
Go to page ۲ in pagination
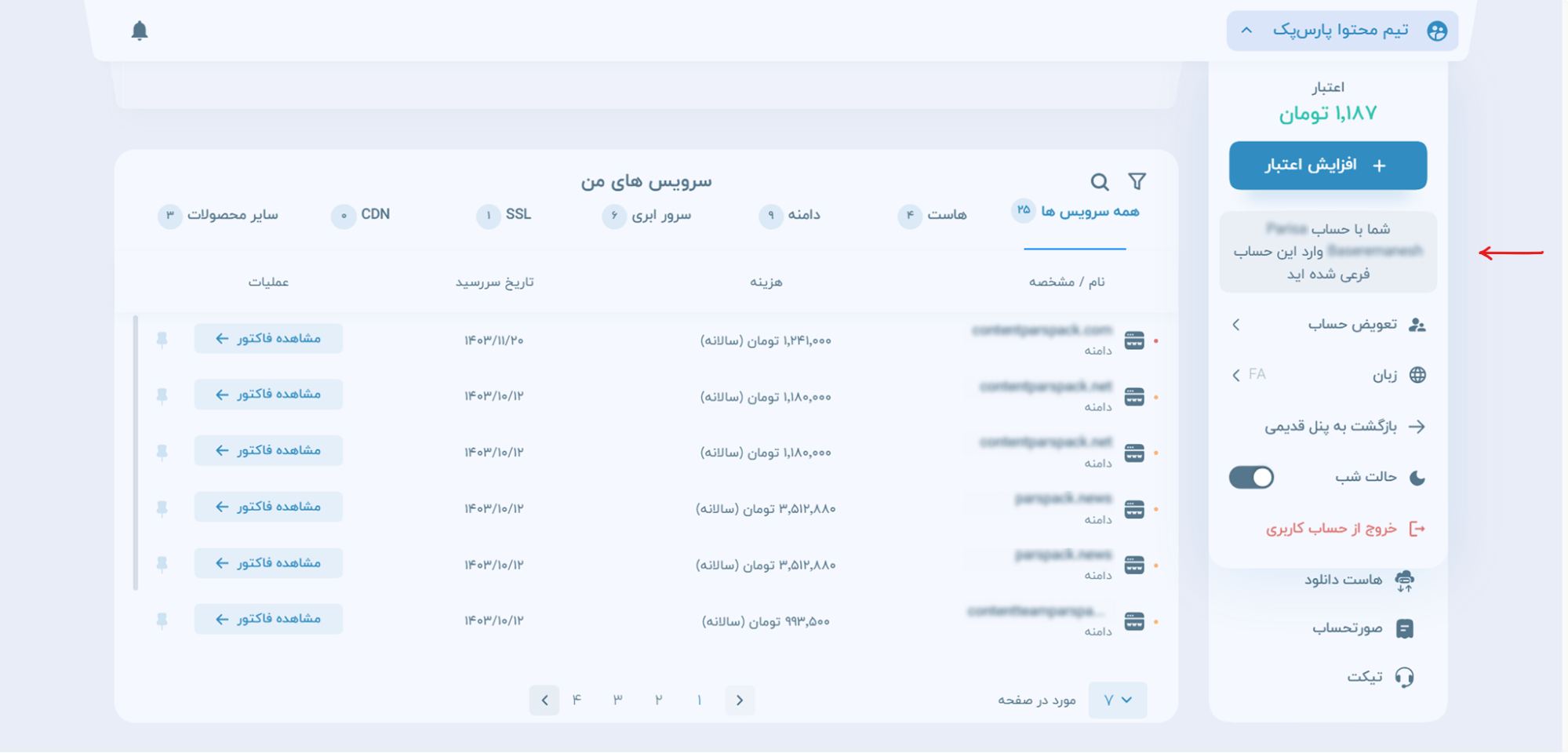(658, 700)
